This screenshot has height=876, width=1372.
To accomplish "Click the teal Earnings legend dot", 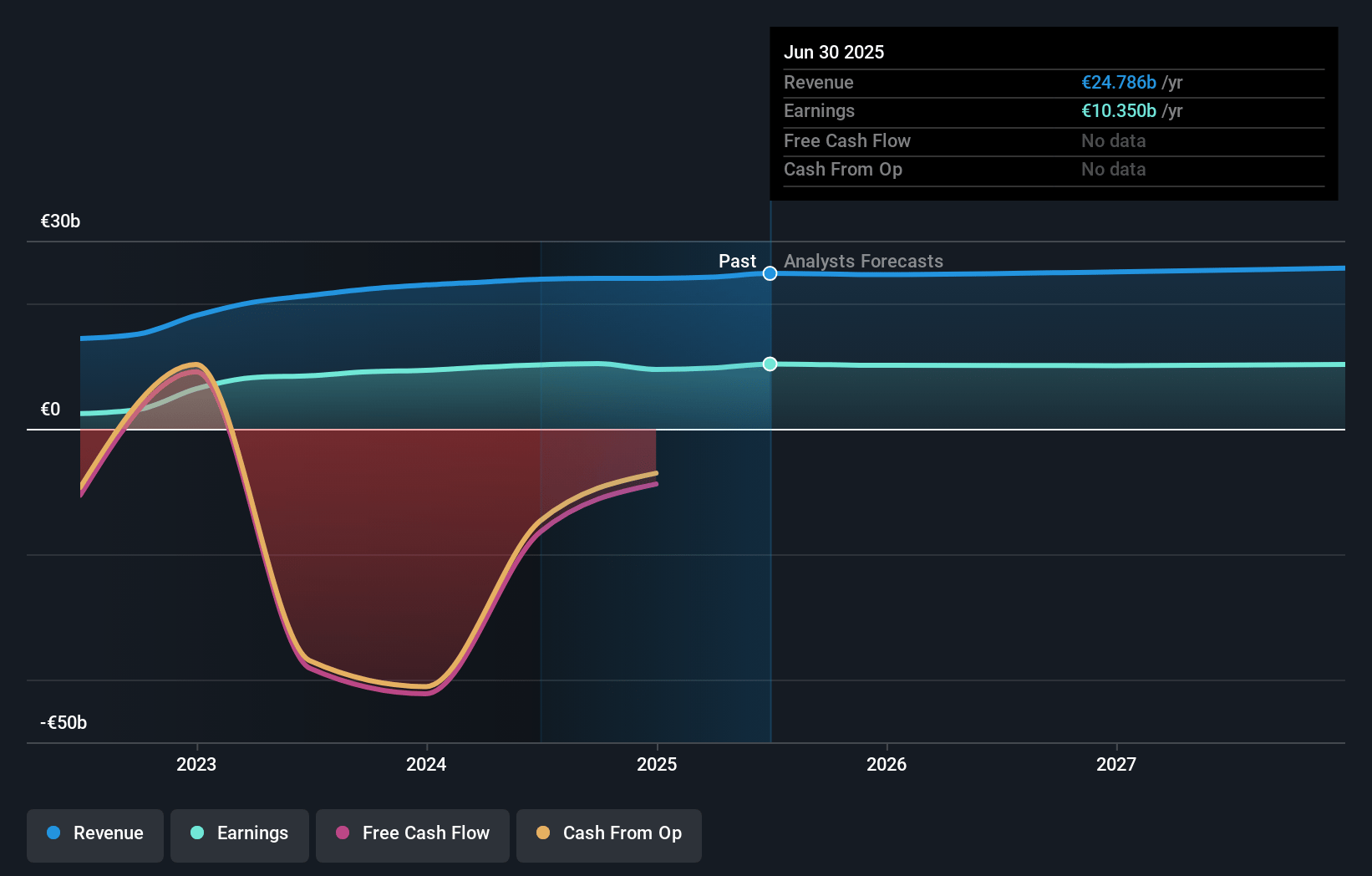I will (197, 833).
